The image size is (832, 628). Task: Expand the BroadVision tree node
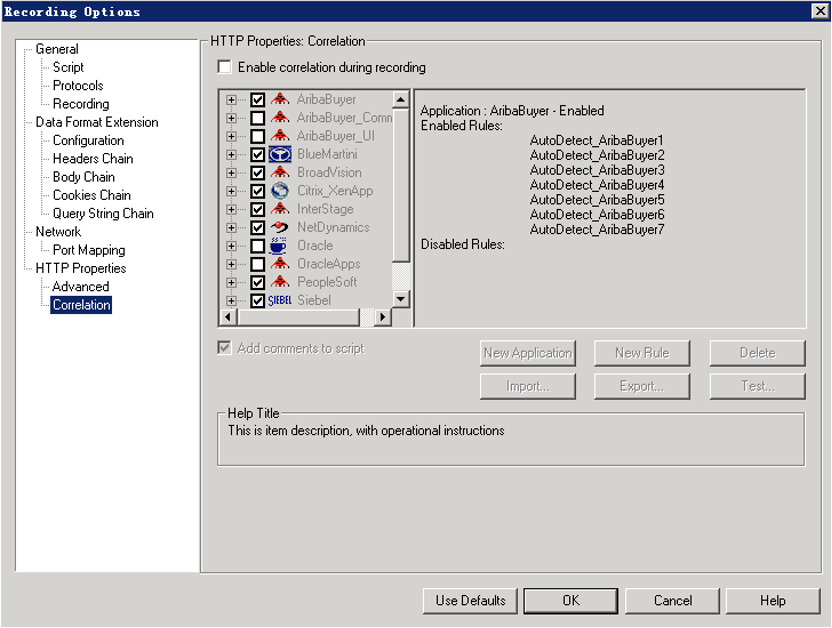[x=231, y=173]
